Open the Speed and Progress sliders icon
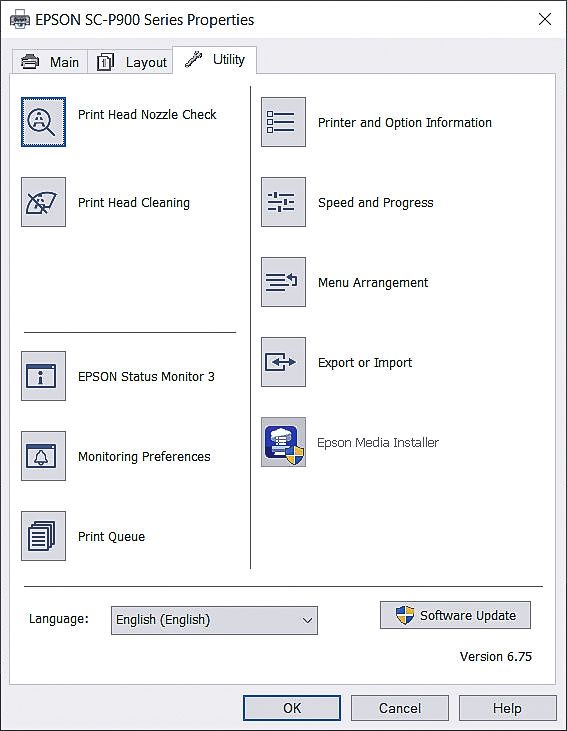The height and width of the screenshot is (731, 567). [284, 202]
